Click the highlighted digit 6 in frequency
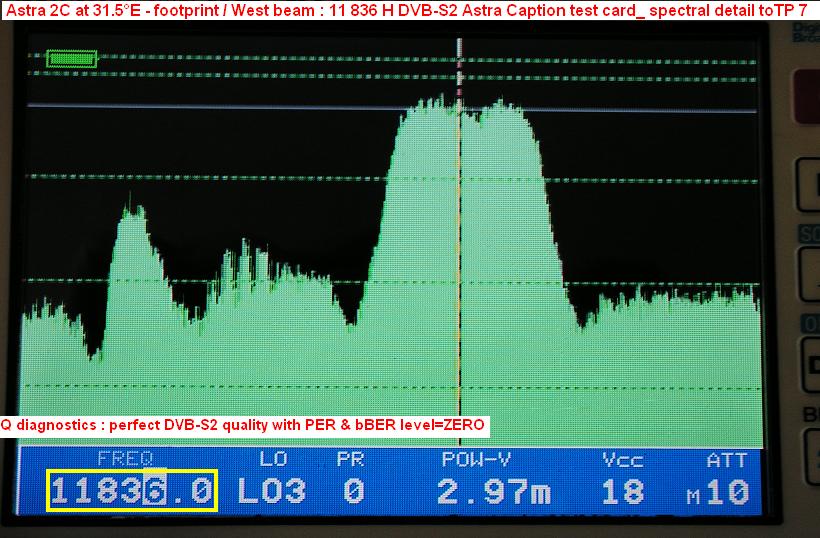This screenshot has height=538, width=820. tap(157, 491)
